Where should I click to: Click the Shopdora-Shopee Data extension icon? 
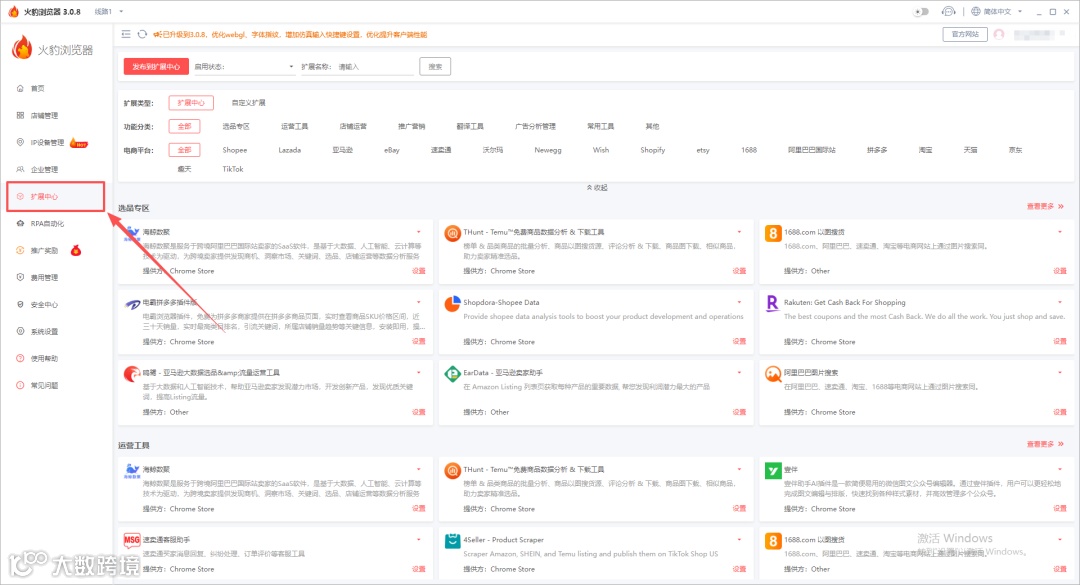point(452,303)
